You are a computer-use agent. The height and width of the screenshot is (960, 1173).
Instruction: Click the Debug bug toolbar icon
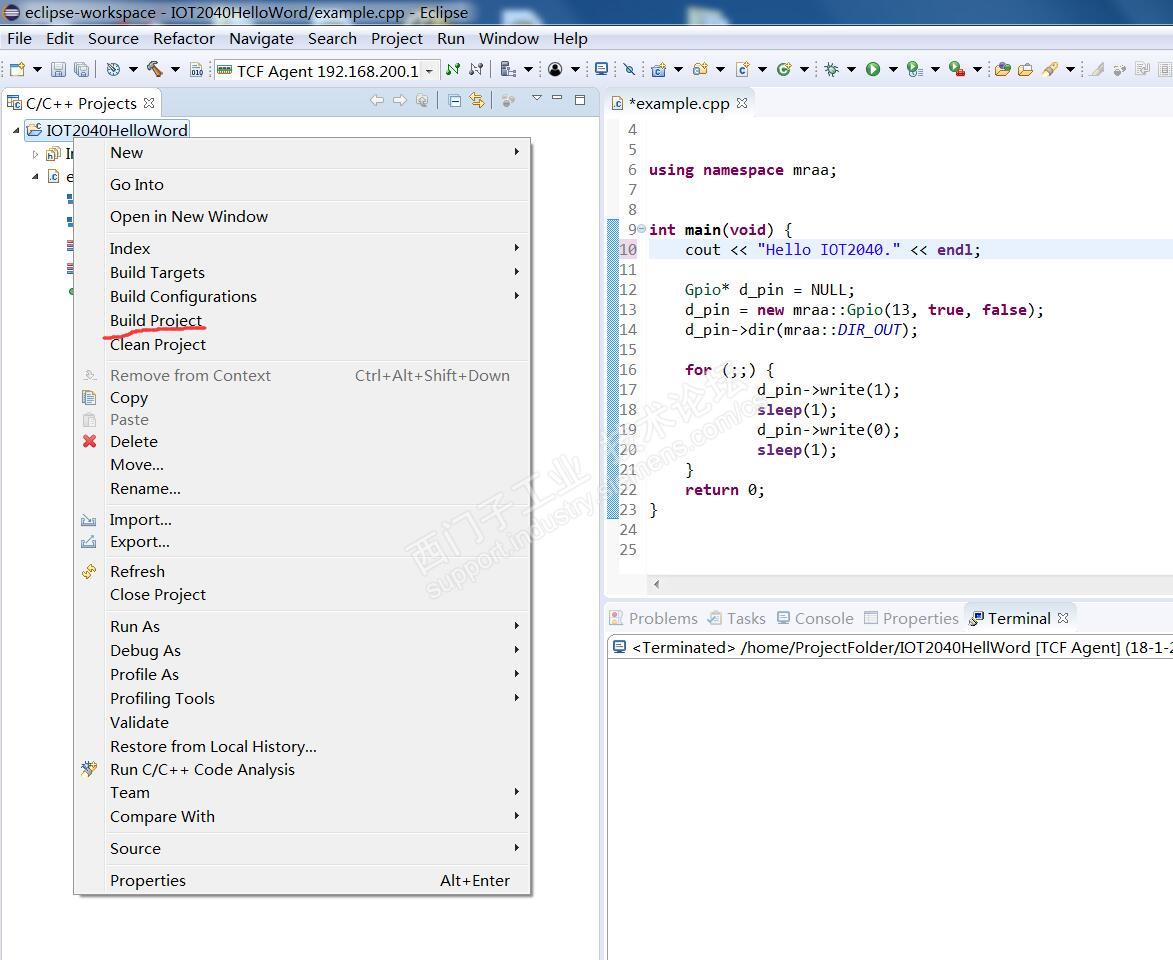(831, 69)
